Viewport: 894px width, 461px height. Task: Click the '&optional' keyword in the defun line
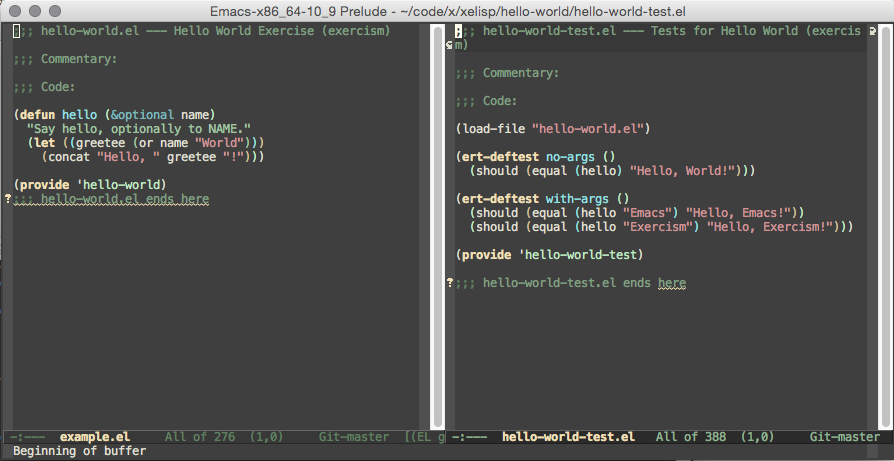[x=143, y=115]
